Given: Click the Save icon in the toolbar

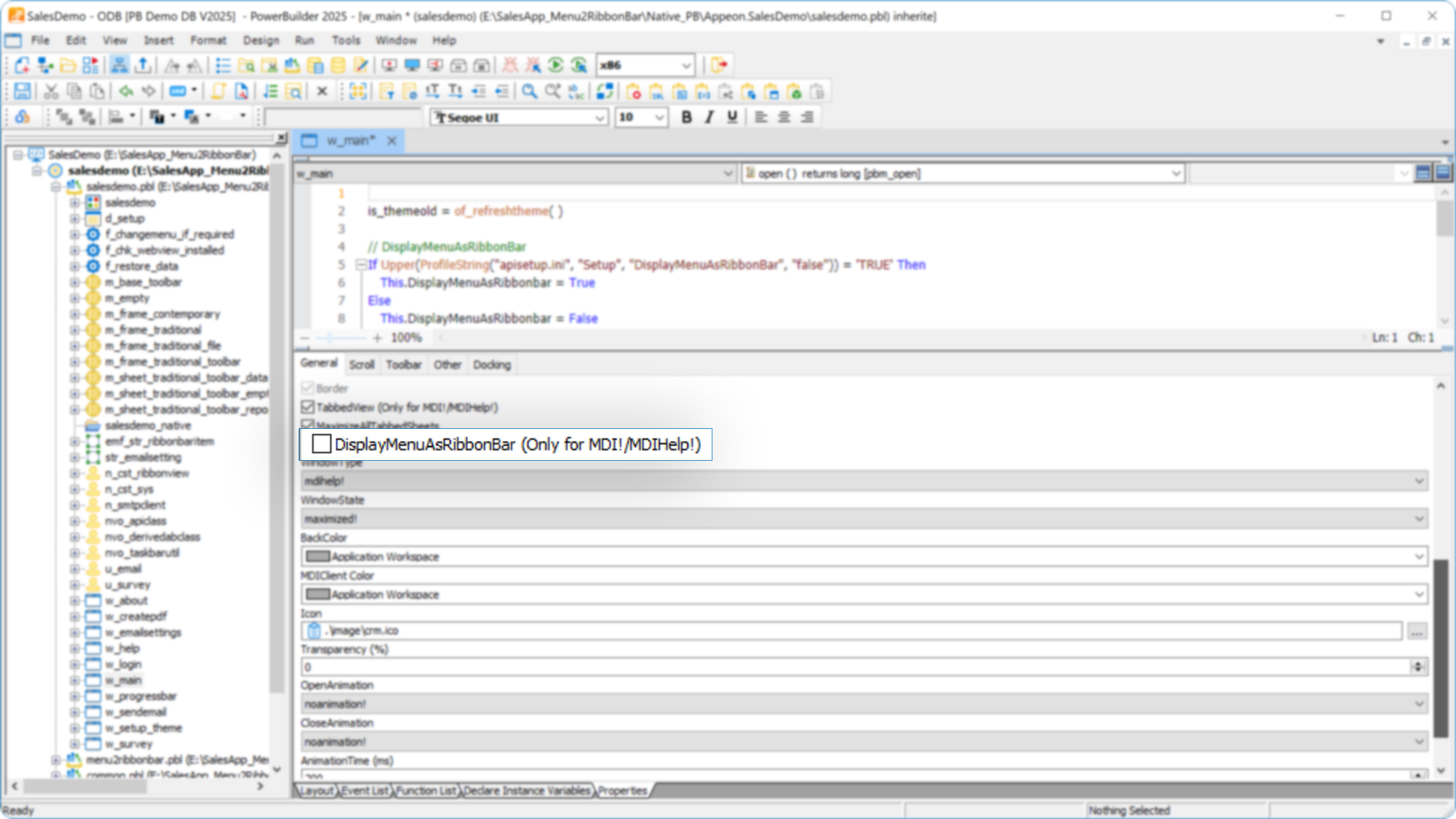Looking at the screenshot, I should point(21,92).
